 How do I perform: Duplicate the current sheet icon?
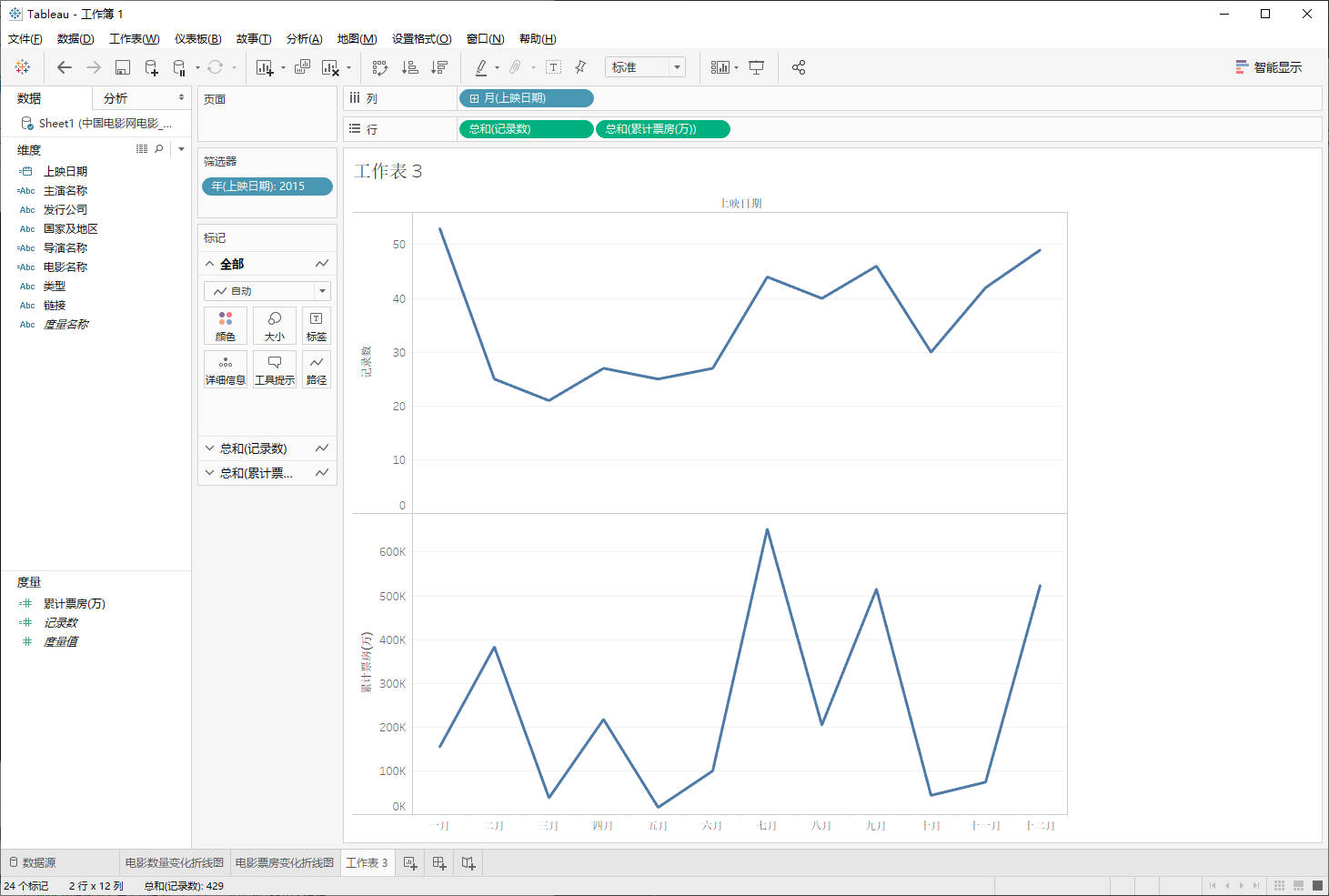[302, 67]
